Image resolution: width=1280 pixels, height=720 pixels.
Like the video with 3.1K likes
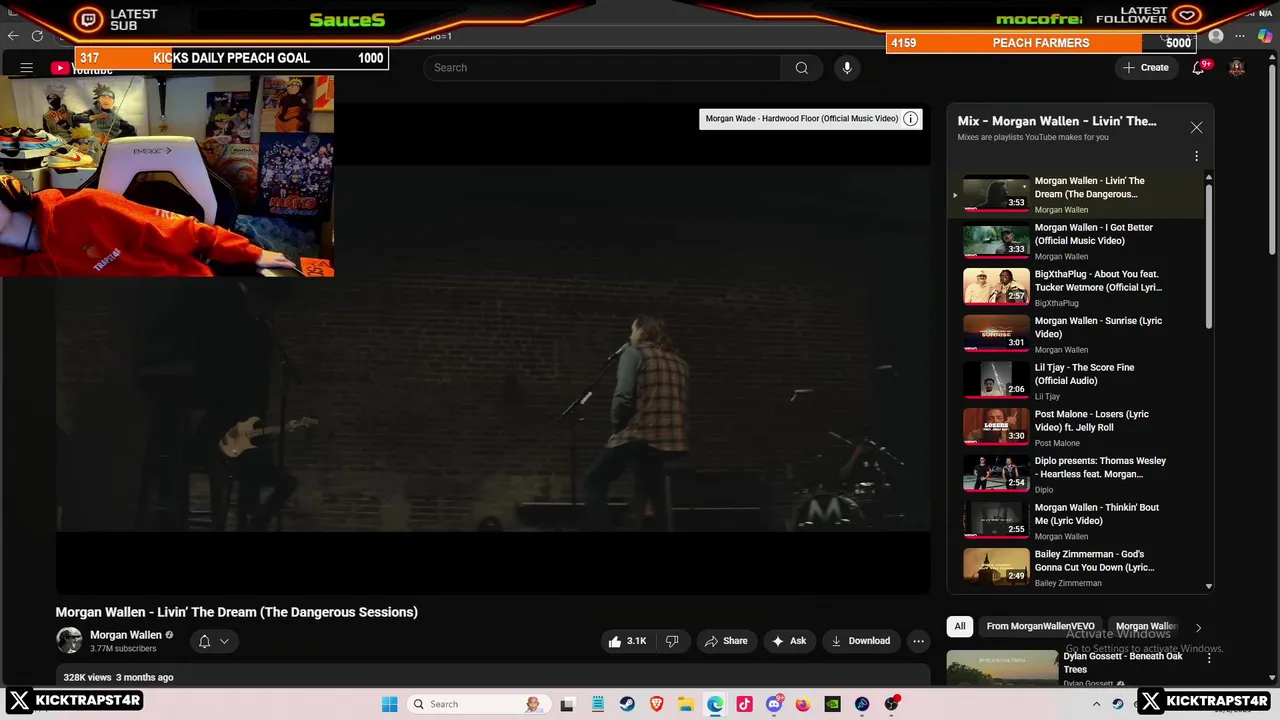(x=627, y=641)
